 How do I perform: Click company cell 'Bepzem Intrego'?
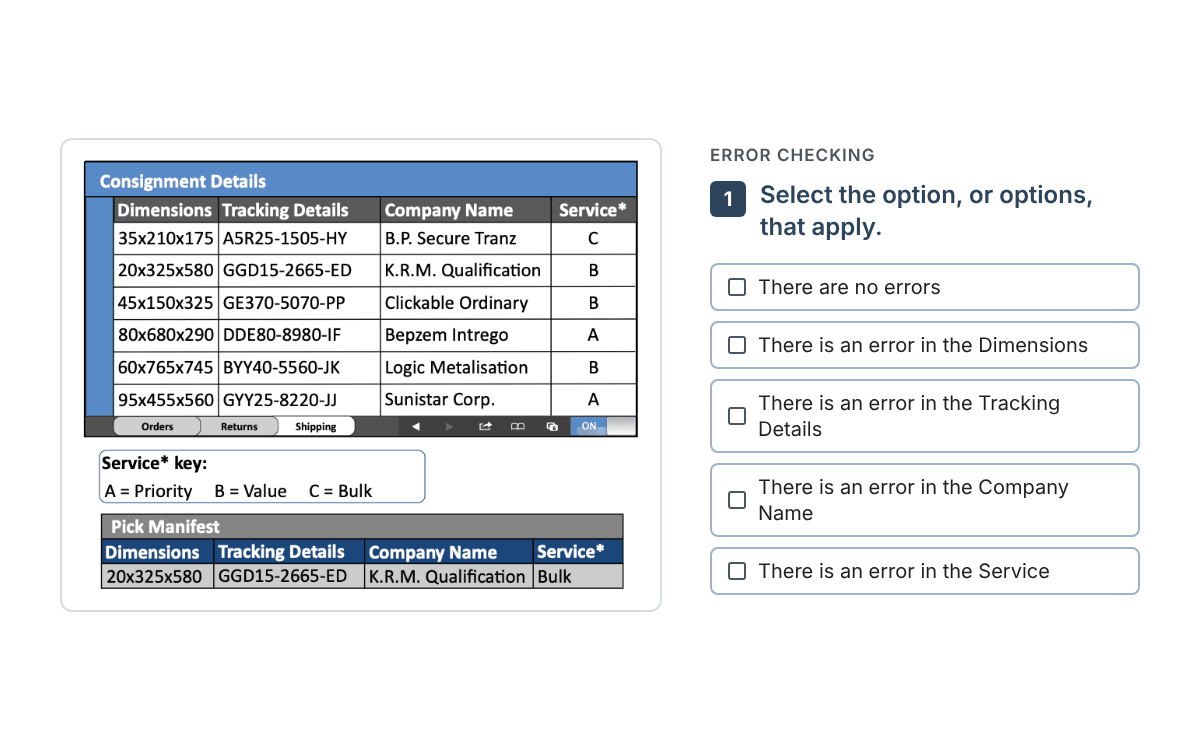(466, 335)
